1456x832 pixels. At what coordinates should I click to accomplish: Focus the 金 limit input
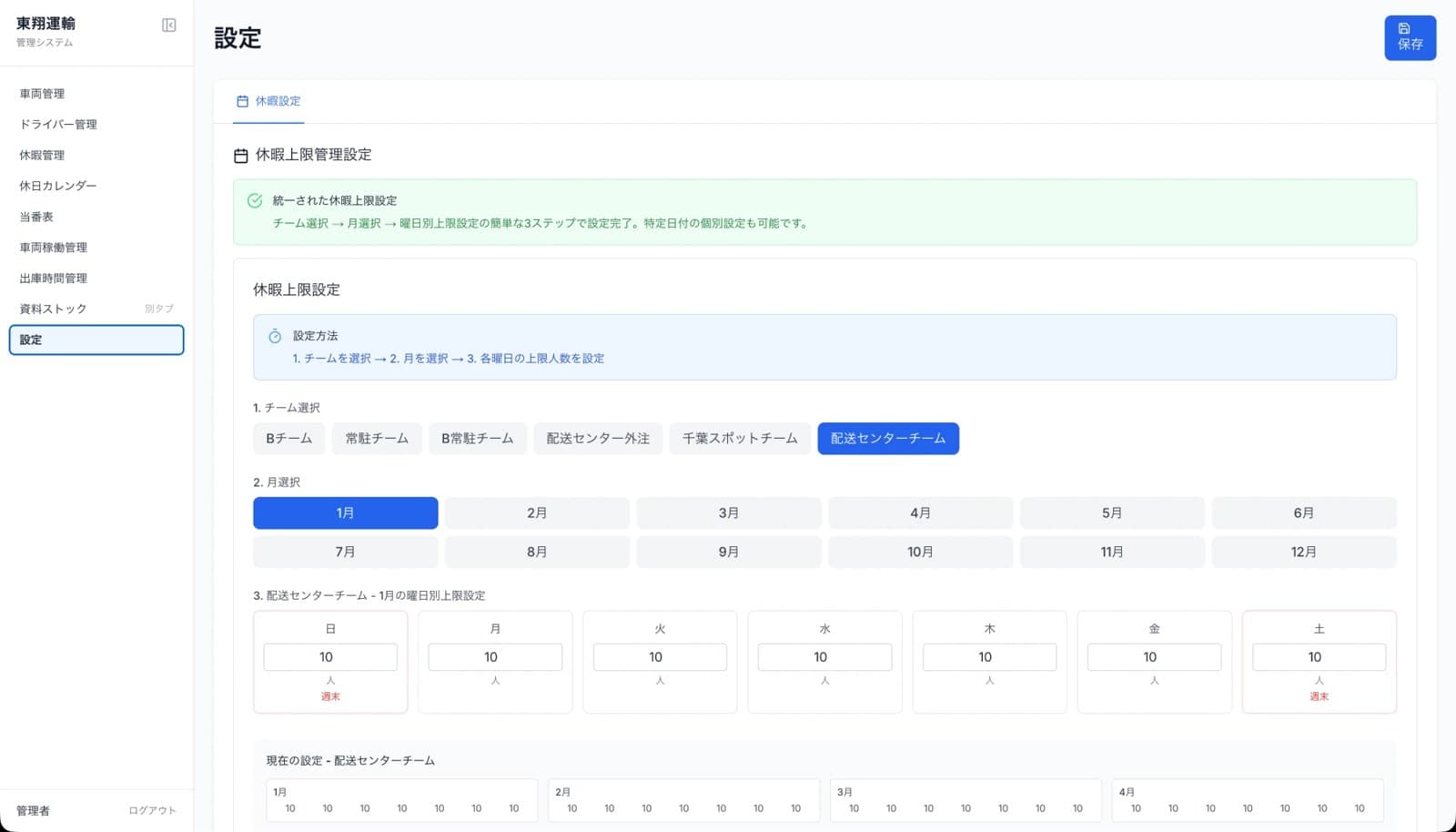1154,657
